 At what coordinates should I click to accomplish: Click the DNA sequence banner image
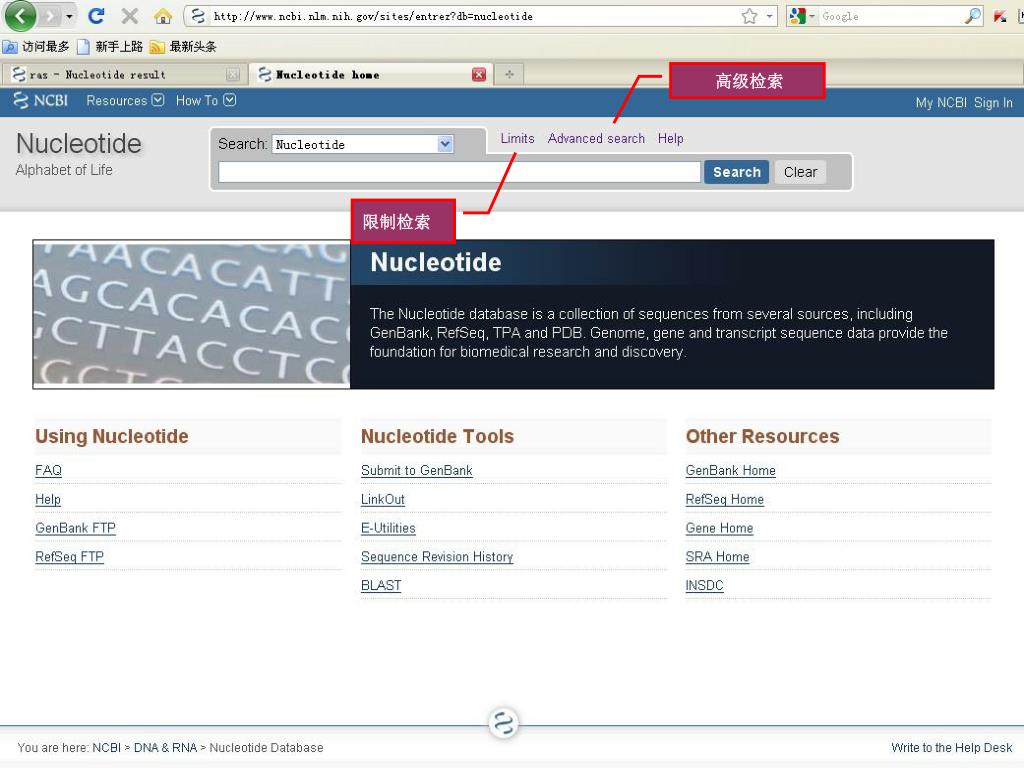coord(191,314)
